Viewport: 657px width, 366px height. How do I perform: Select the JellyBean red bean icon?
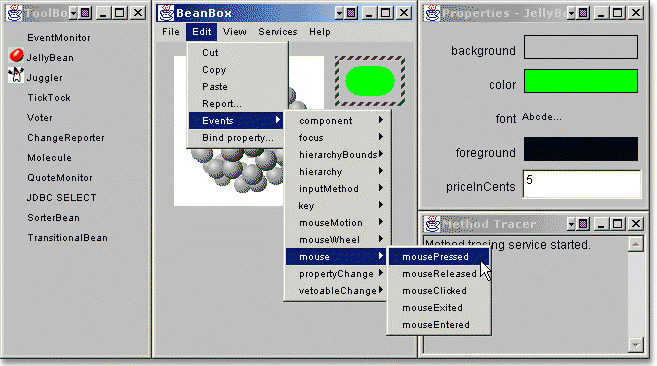tap(16, 56)
